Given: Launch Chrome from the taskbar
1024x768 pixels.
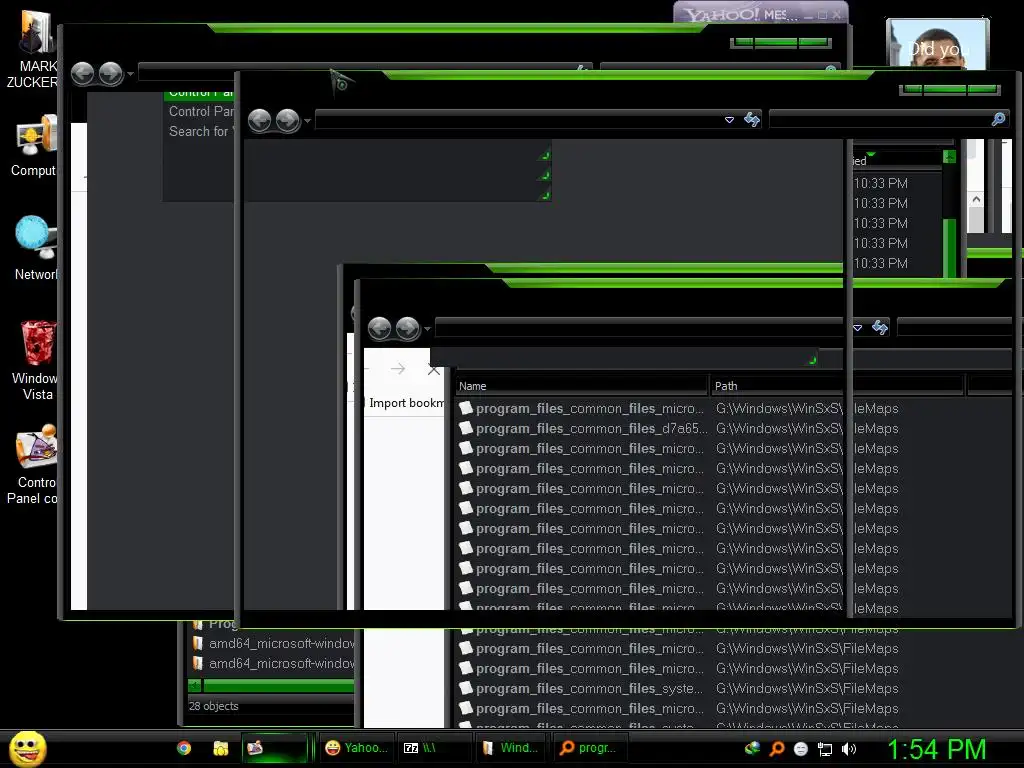Looking at the screenshot, I should click(184, 748).
